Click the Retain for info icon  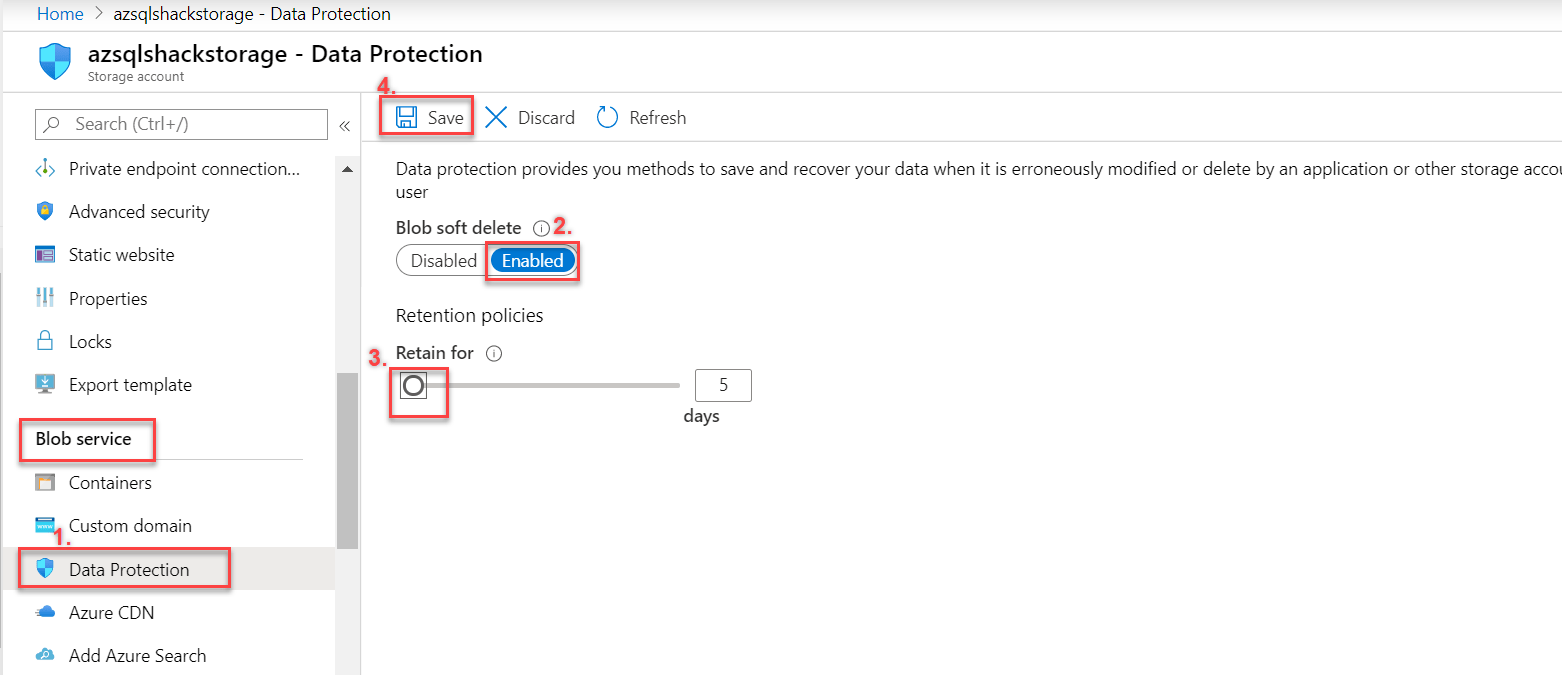click(493, 352)
